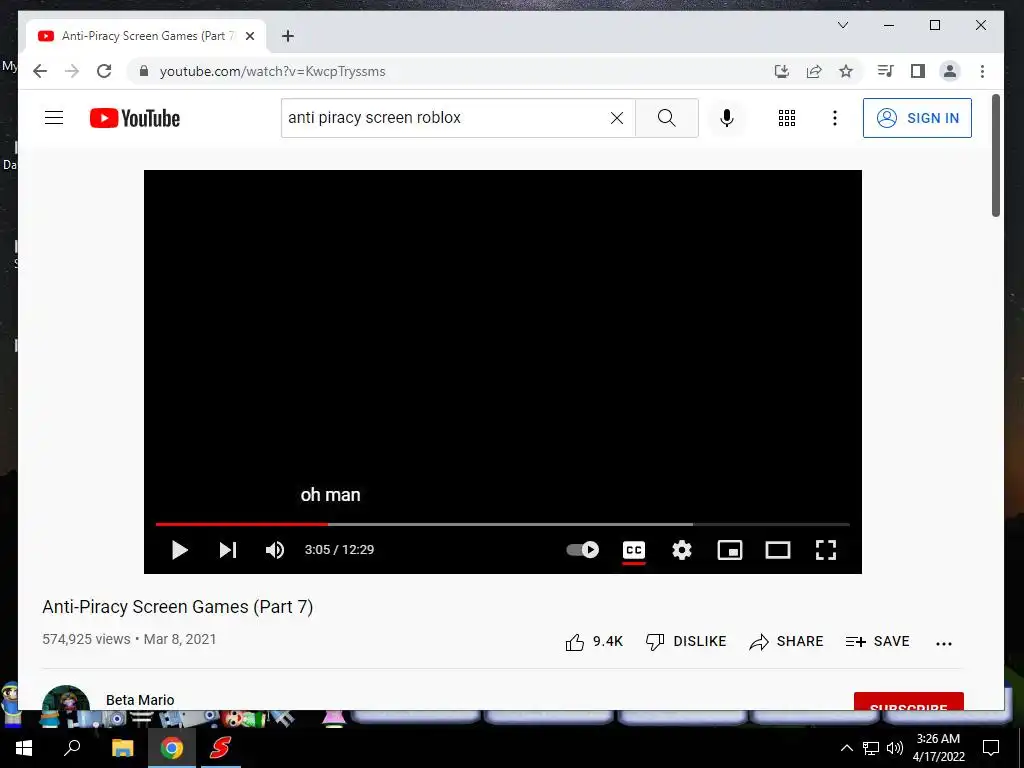Skip to the next video
This screenshot has width=1024, height=768.
pyautogui.click(x=227, y=550)
